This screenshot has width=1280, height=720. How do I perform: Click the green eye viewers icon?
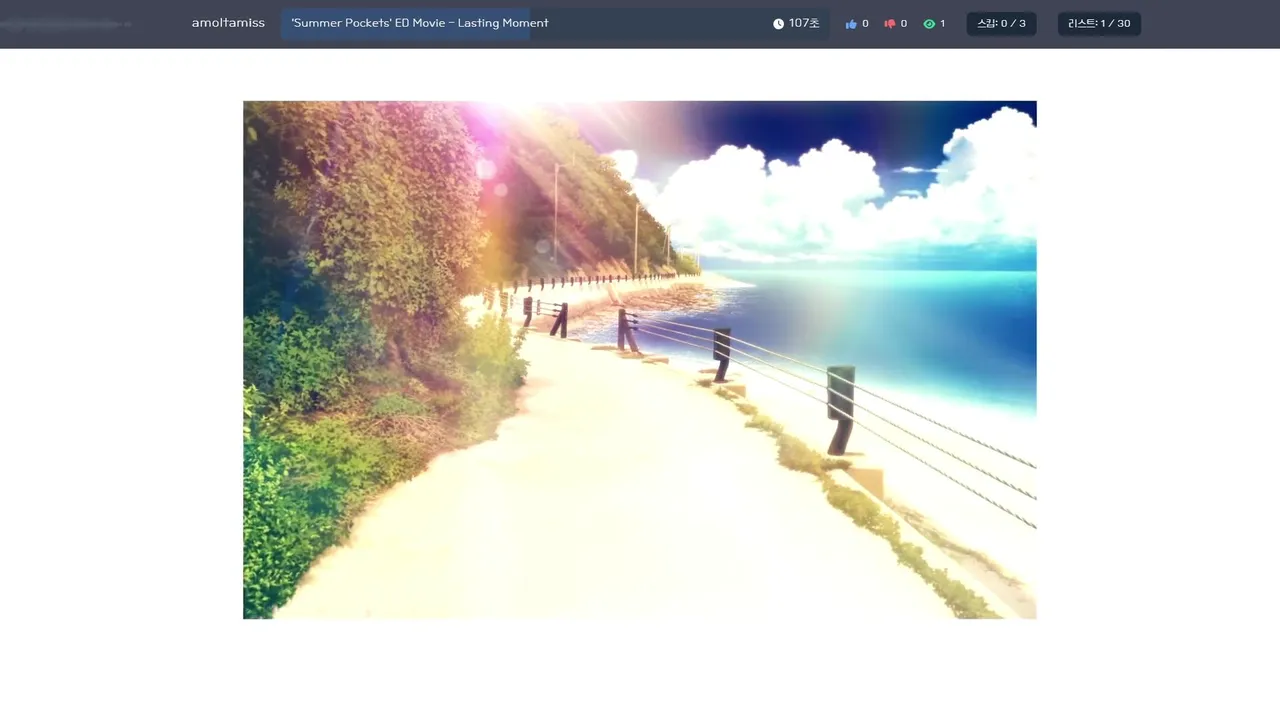(x=929, y=24)
